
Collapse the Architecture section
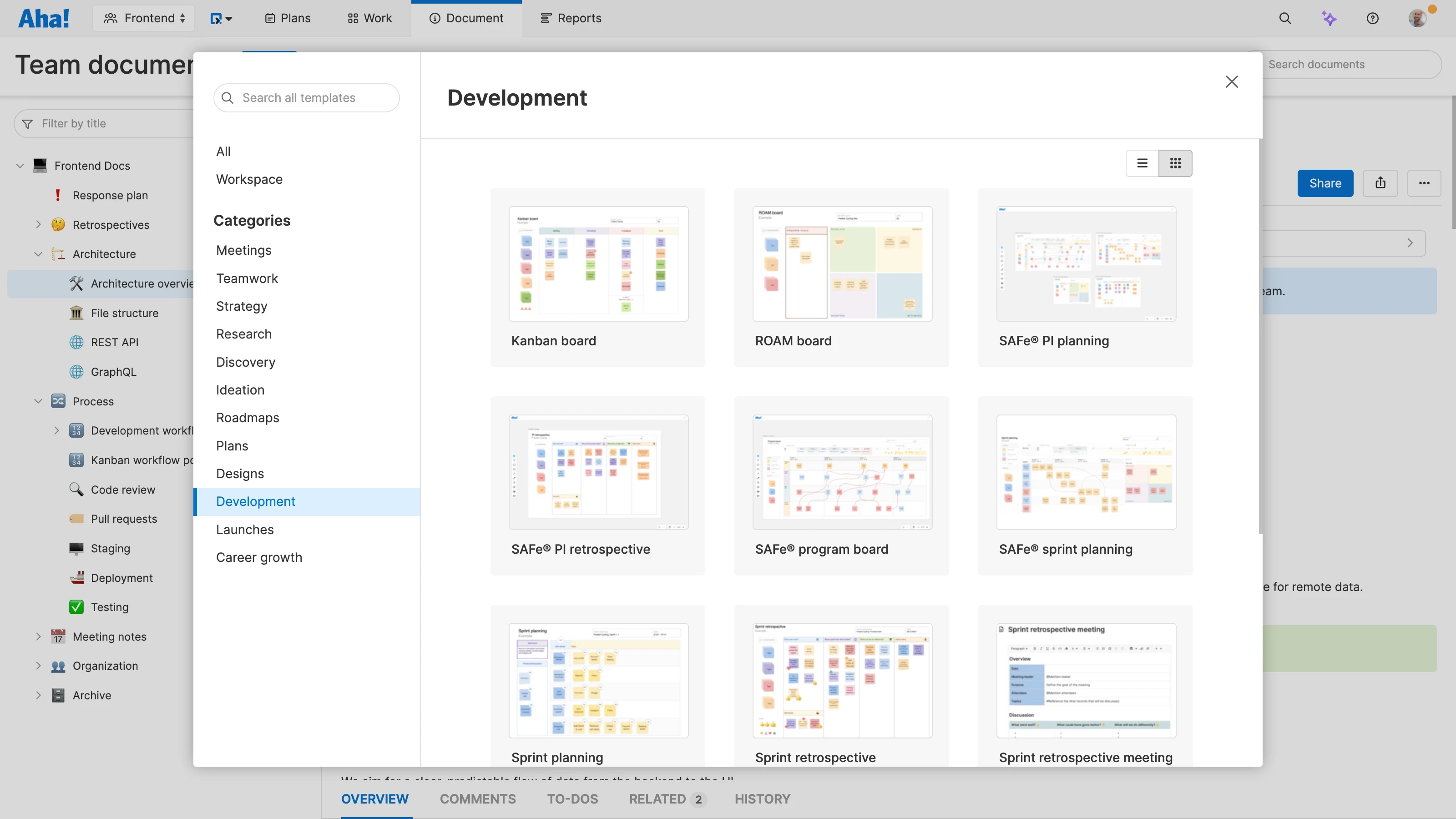(x=38, y=254)
